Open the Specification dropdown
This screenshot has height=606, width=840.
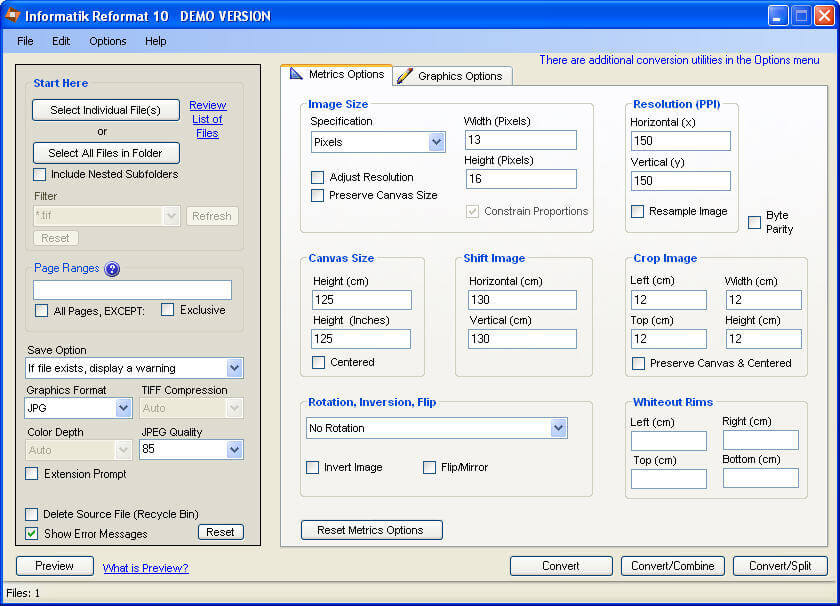point(435,141)
